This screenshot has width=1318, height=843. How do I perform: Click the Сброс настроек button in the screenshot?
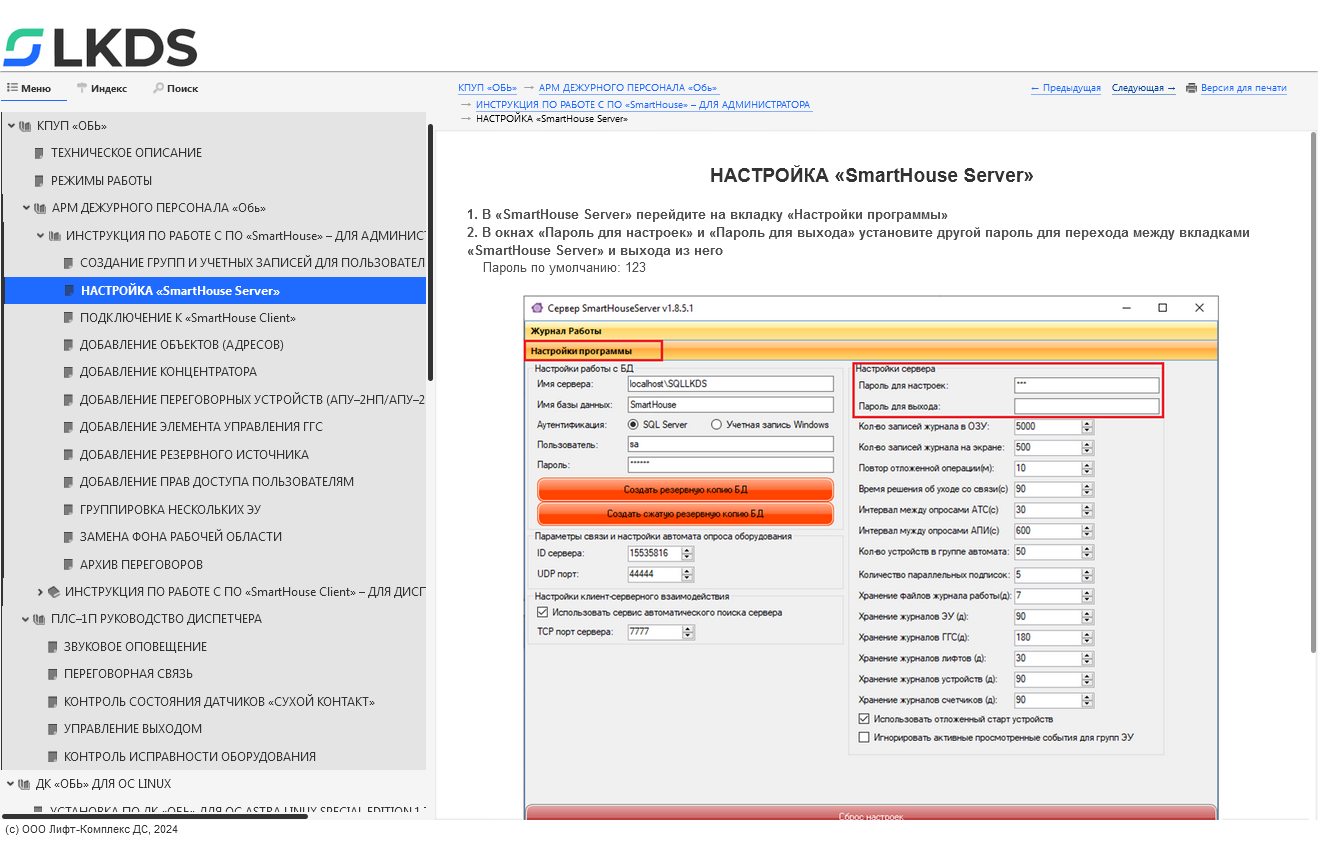coord(871,814)
